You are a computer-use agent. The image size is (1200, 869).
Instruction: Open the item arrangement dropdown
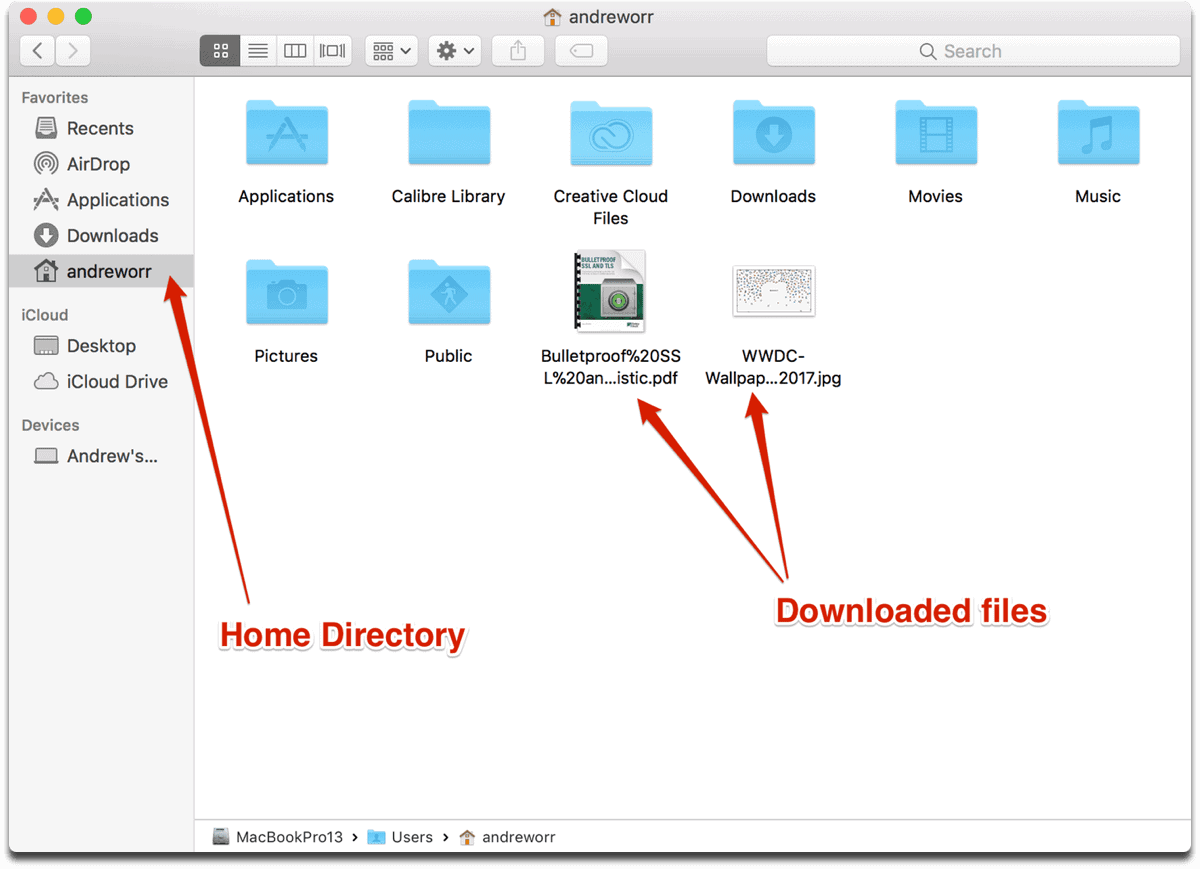(390, 50)
